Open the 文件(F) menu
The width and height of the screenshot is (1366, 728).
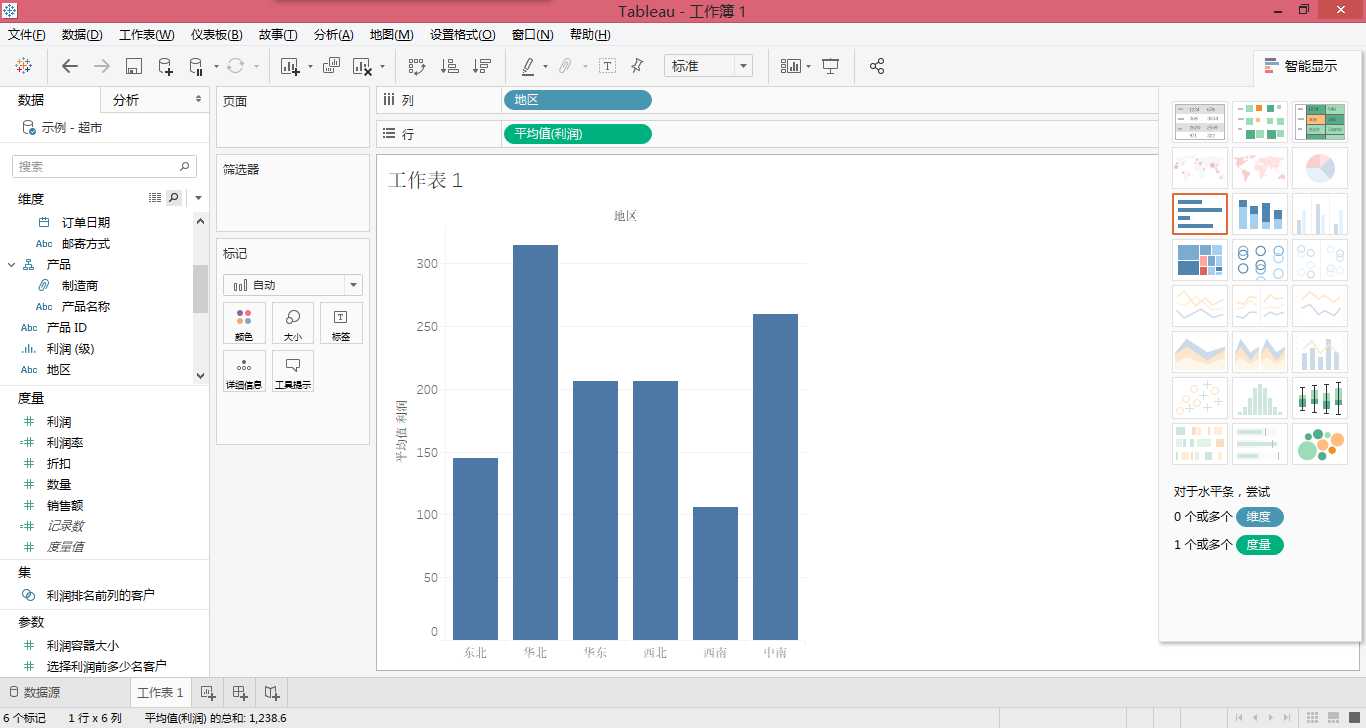(27, 34)
